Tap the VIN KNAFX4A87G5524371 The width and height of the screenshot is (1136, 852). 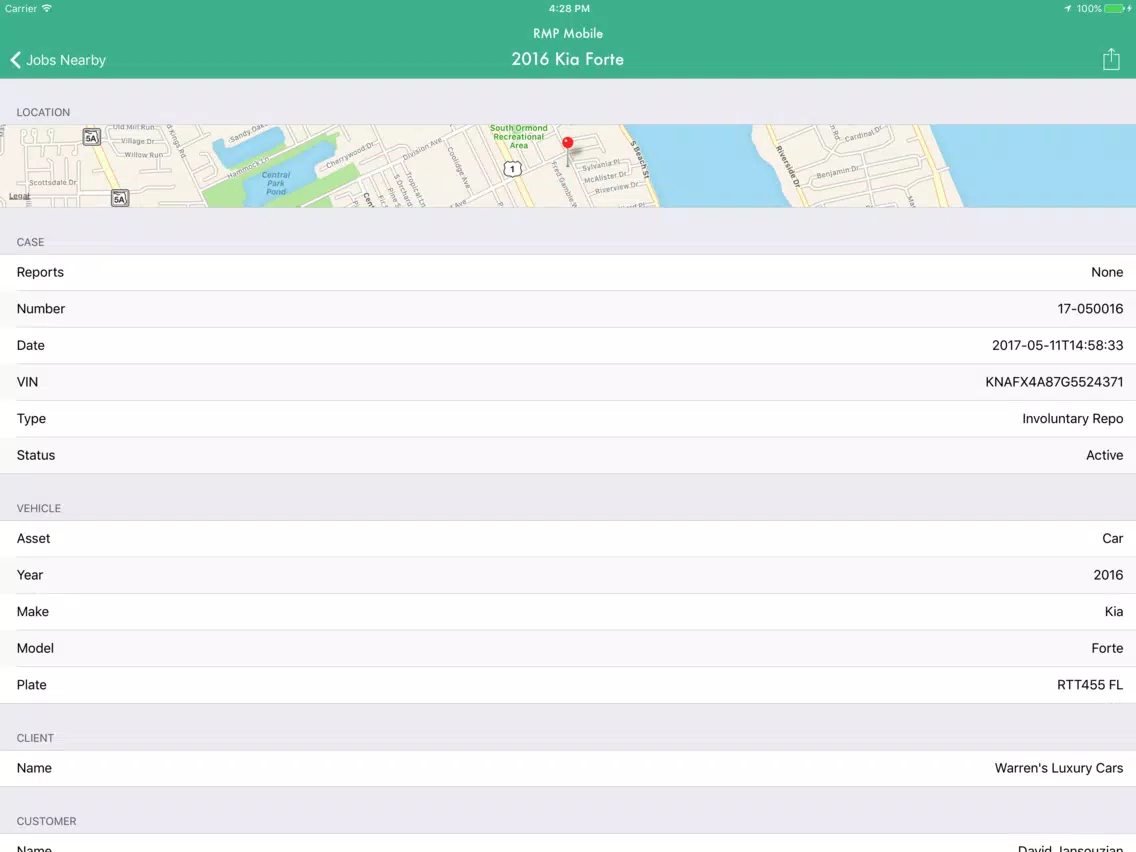tap(1053, 382)
